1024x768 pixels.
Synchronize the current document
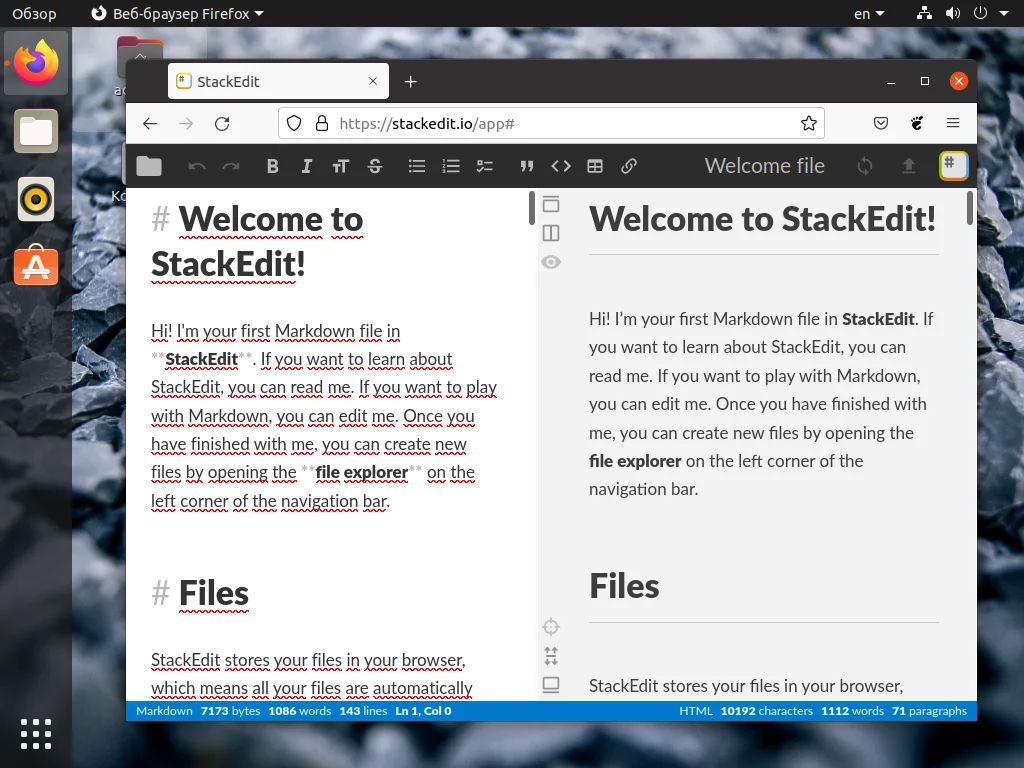[x=864, y=166]
